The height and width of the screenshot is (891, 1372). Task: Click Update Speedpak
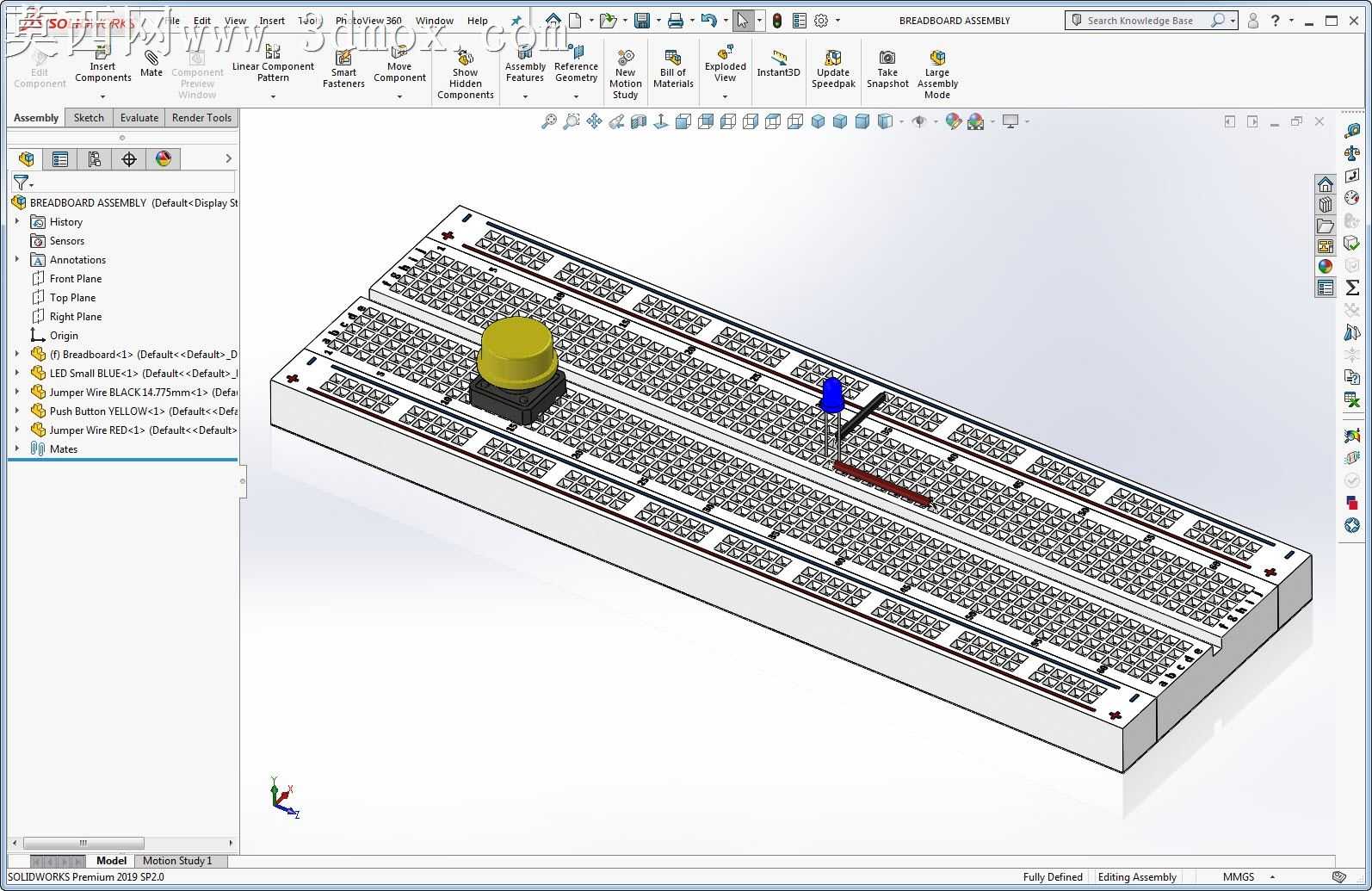833,68
